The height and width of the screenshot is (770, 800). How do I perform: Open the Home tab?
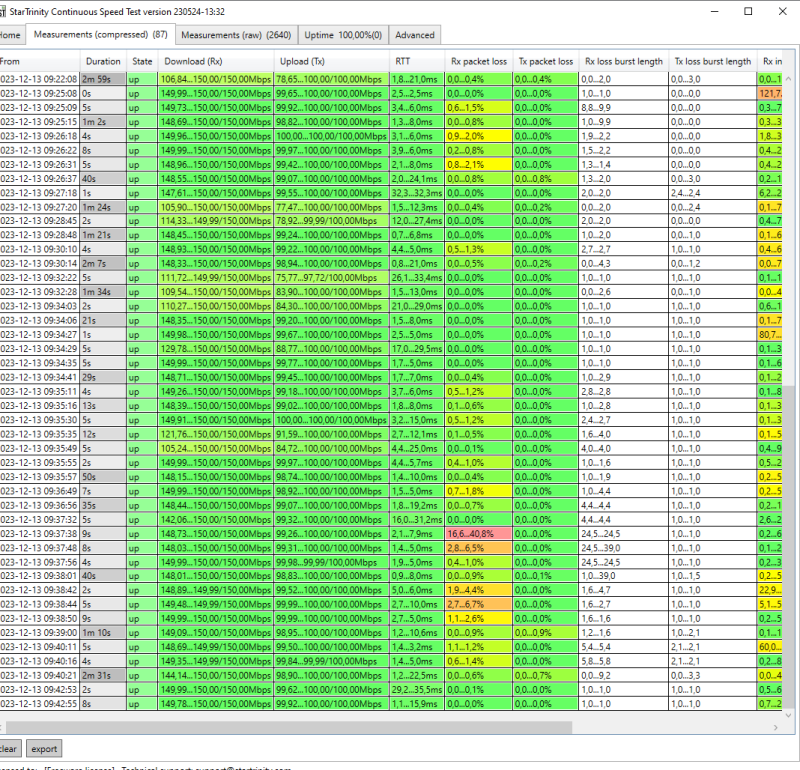tap(11, 35)
